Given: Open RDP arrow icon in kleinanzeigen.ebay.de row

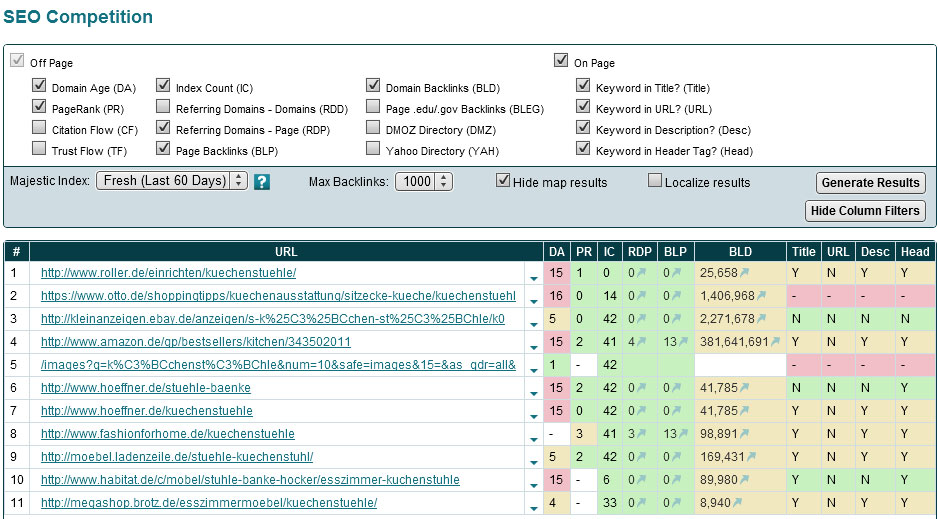Looking at the screenshot, I should (641, 319).
